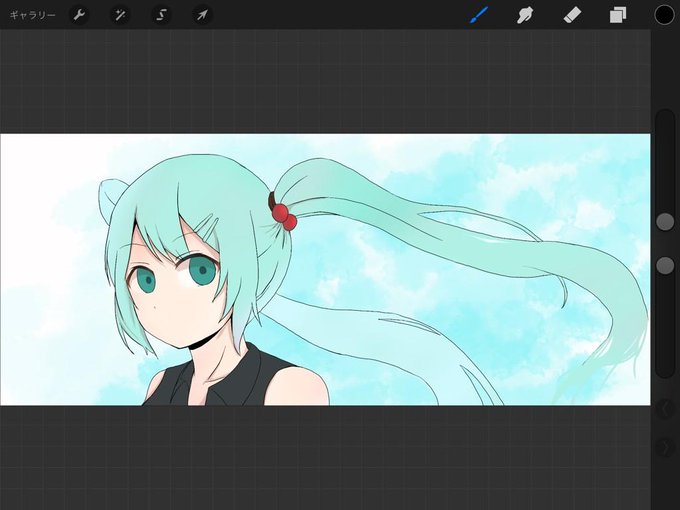680x510 pixels.
Task: Tap the Redo arrow button
Action: click(x=665, y=448)
